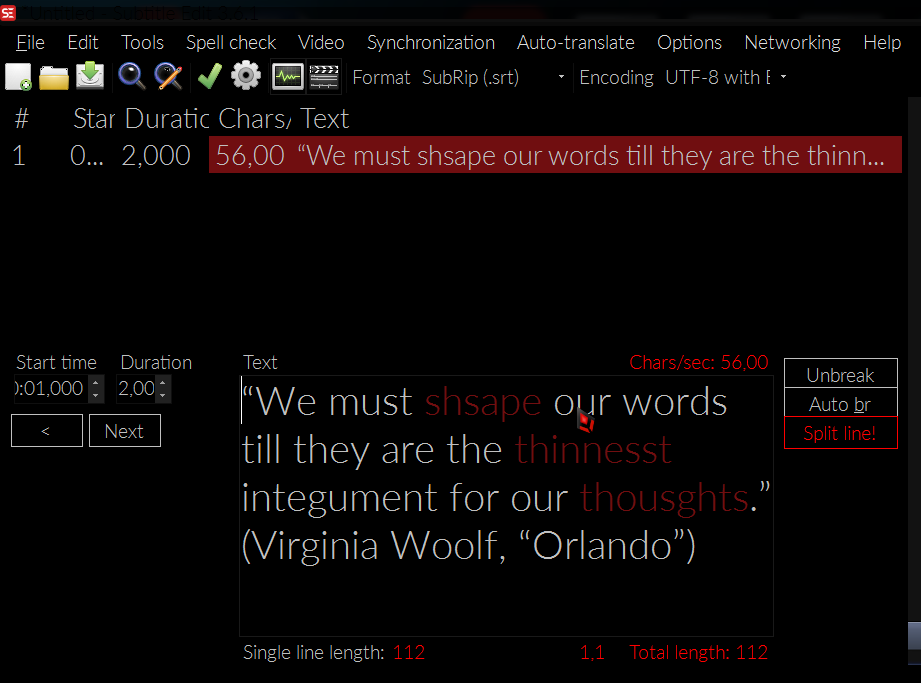
Task: Increase duration with up stepper arrow
Action: (x=163, y=383)
